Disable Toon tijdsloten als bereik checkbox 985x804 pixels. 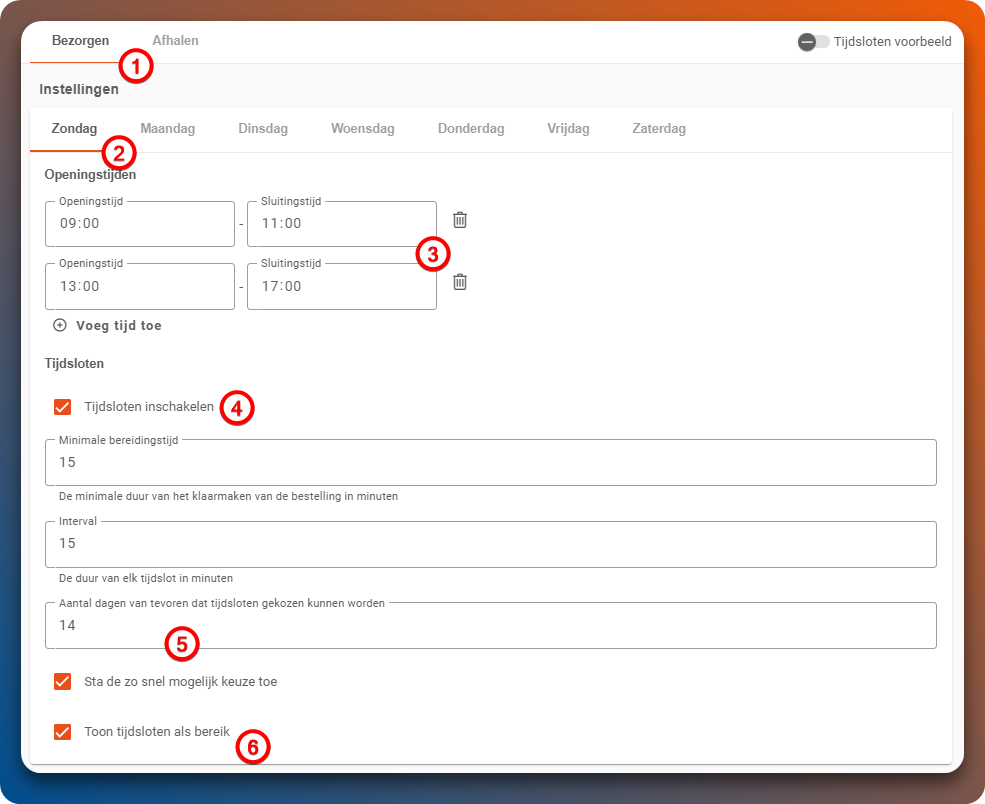coord(63,732)
